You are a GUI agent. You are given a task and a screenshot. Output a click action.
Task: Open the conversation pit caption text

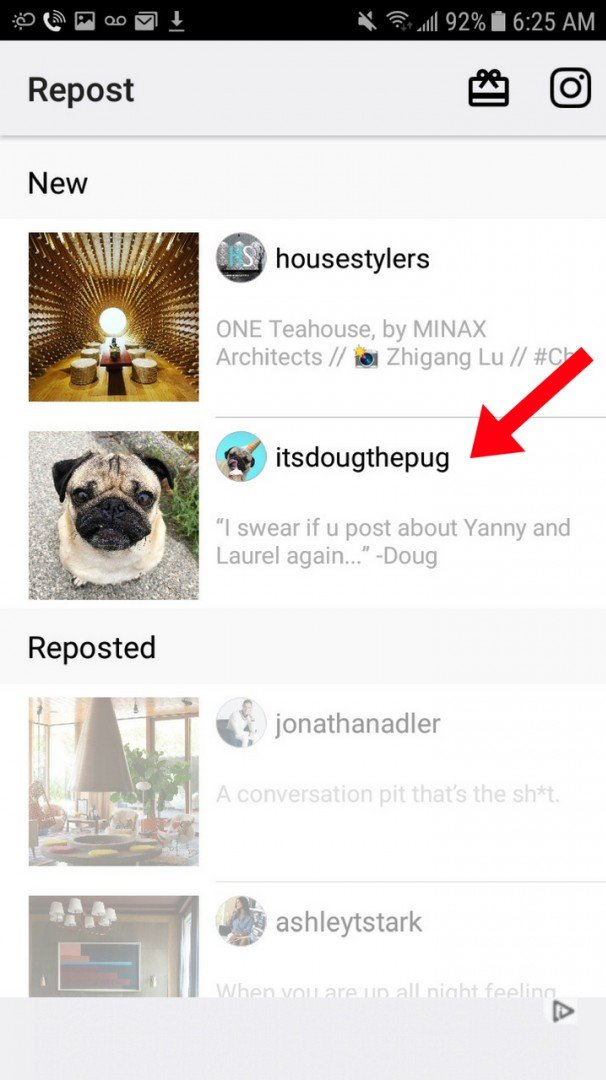(388, 794)
